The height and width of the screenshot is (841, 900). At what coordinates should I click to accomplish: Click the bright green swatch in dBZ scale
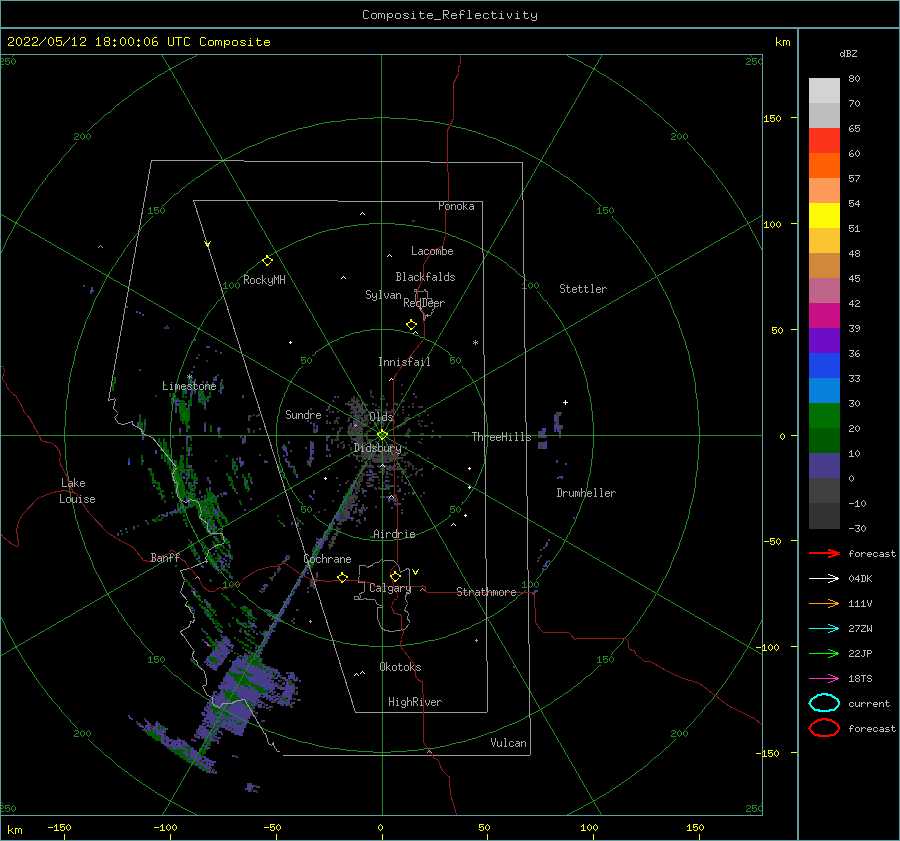point(824,416)
